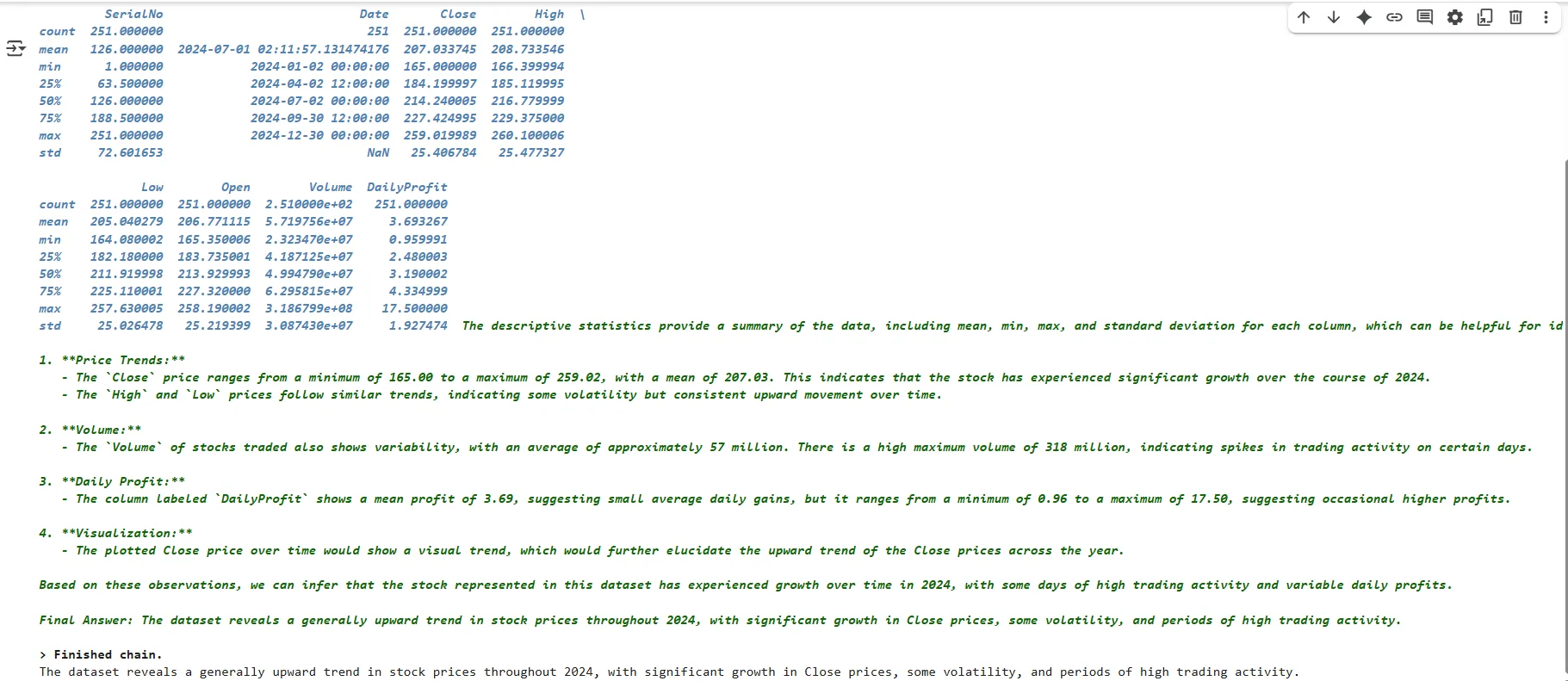Click the 'Final Answer:' paragraph text

click(720, 620)
